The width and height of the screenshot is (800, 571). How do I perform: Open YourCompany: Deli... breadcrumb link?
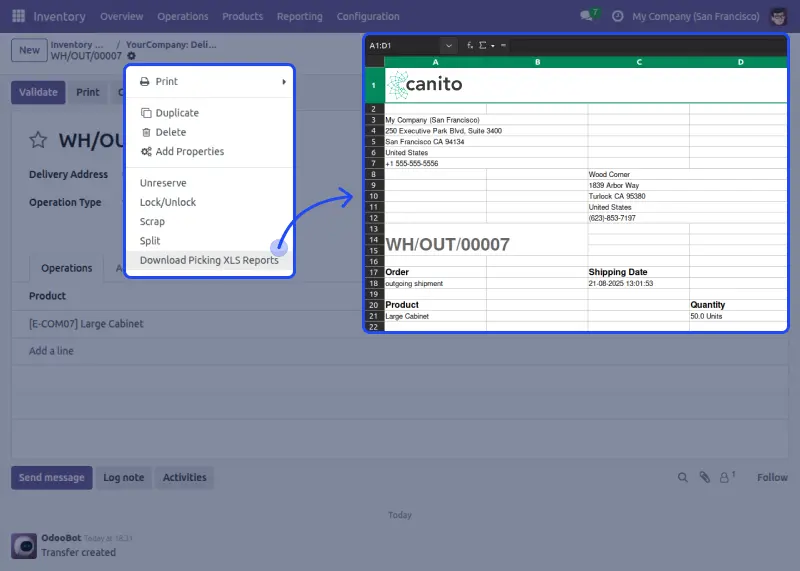click(171, 45)
